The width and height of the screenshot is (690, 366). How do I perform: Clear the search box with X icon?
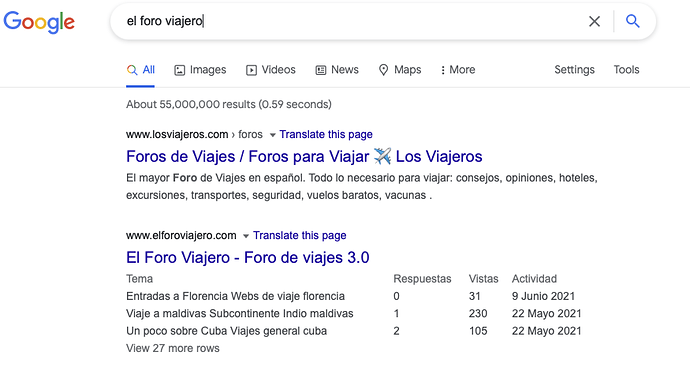pos(595,21)
